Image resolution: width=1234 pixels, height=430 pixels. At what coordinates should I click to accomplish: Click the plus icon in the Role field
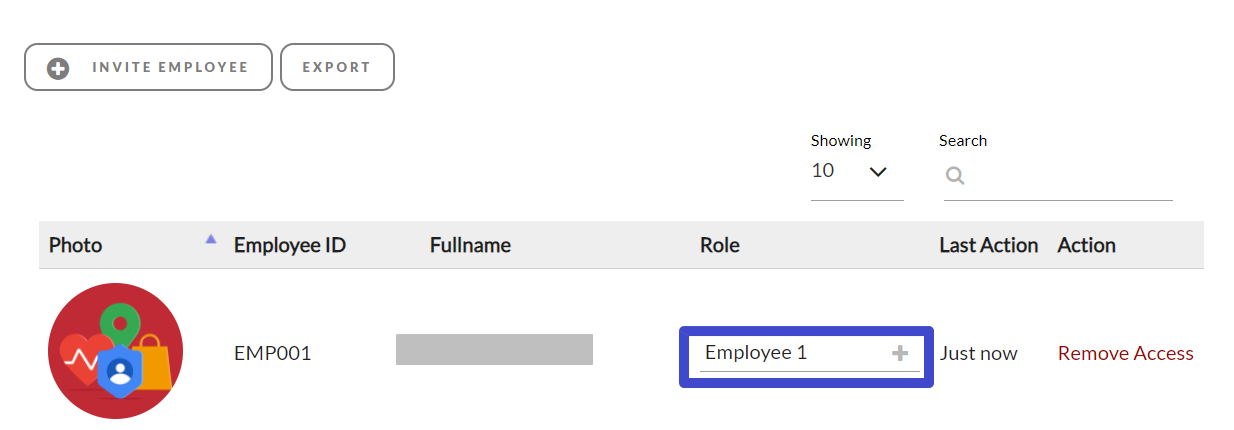point(900,353)
